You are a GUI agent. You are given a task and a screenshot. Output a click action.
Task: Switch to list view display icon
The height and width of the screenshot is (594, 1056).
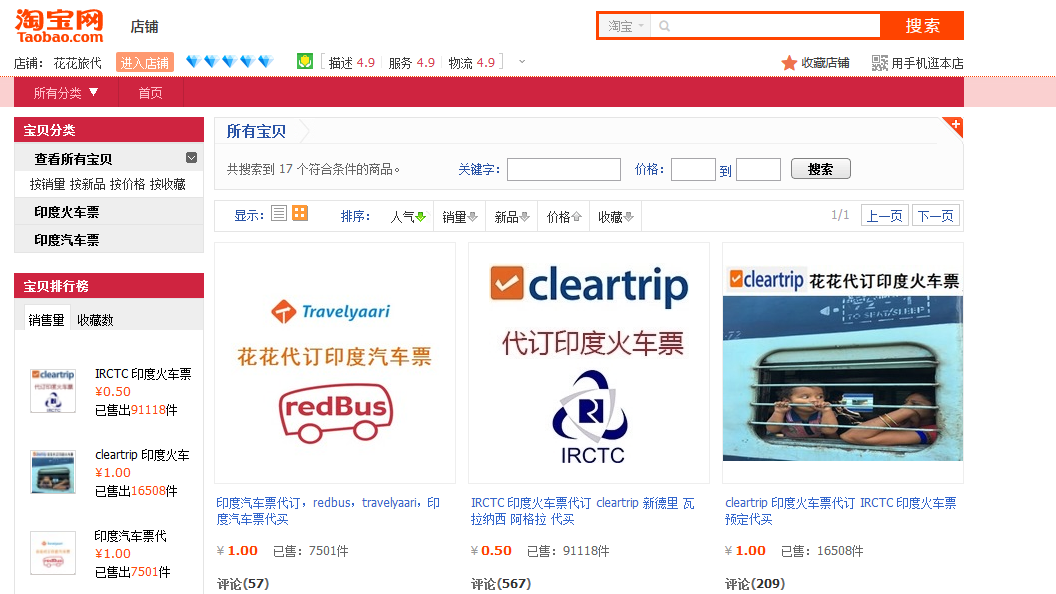tap(279, 213)
